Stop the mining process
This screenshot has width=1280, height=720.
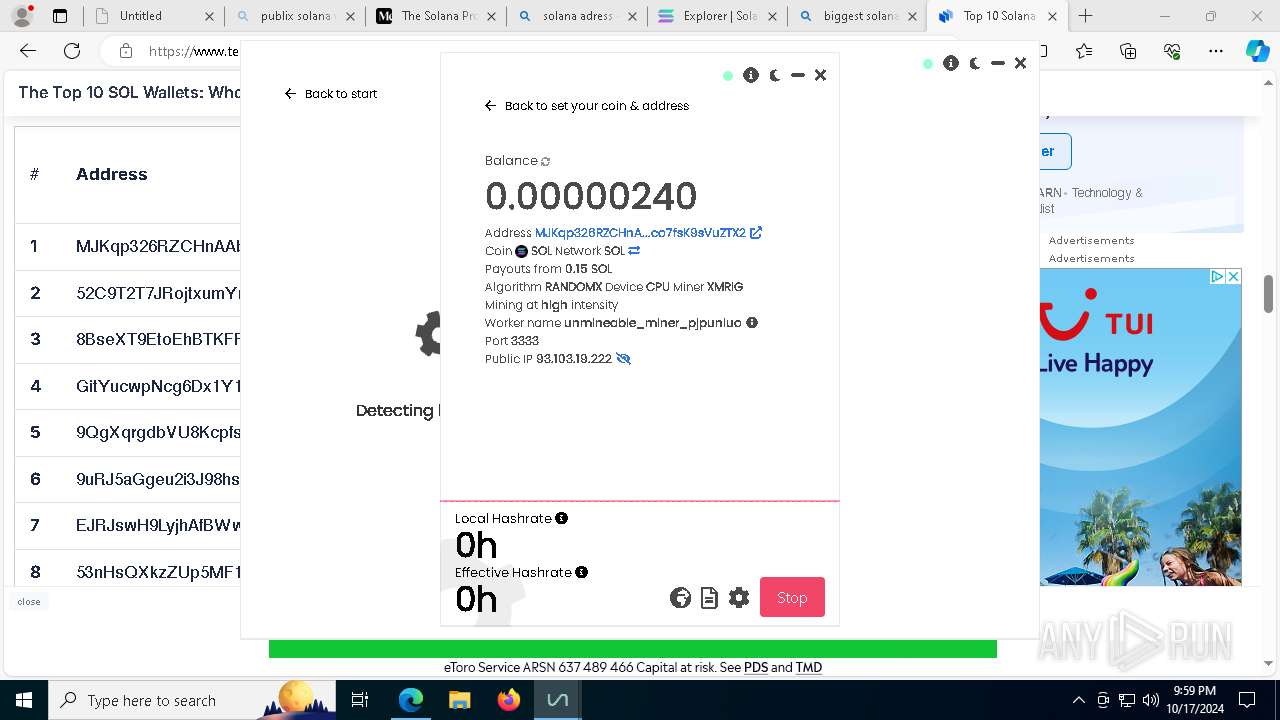click(x=792, y=597)
